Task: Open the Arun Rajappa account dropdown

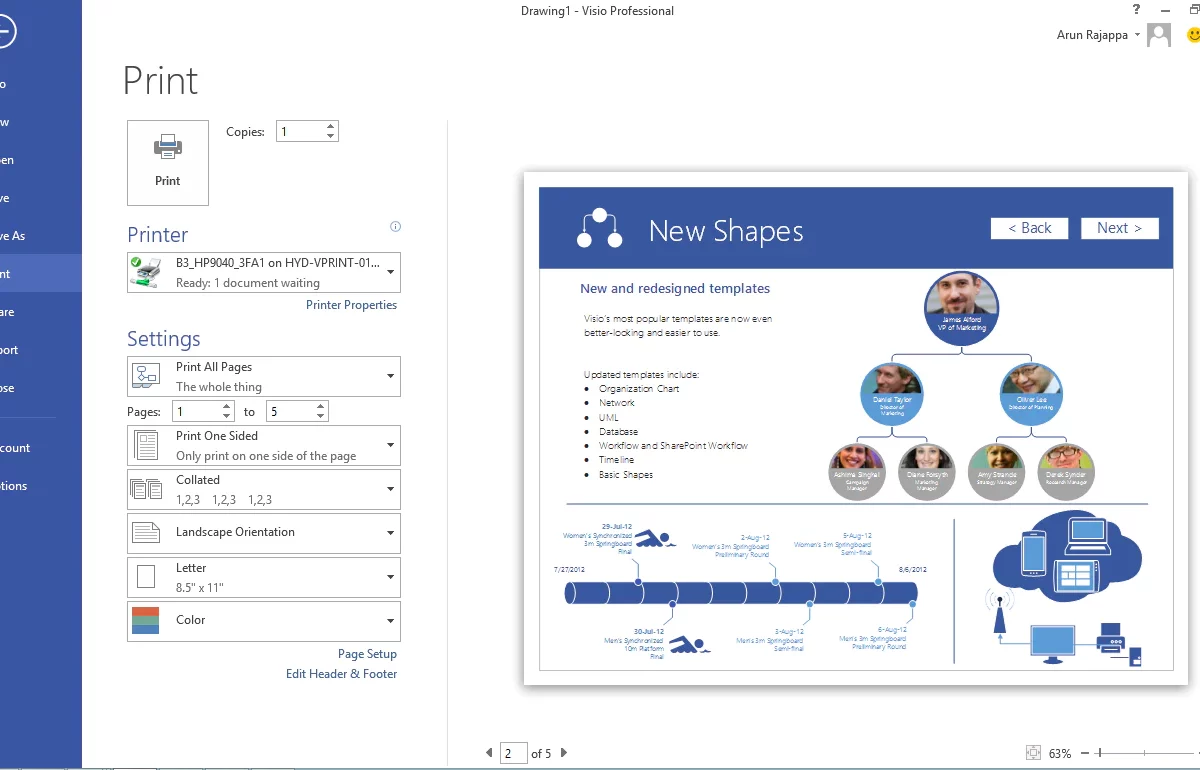Action: [1098, 35]
